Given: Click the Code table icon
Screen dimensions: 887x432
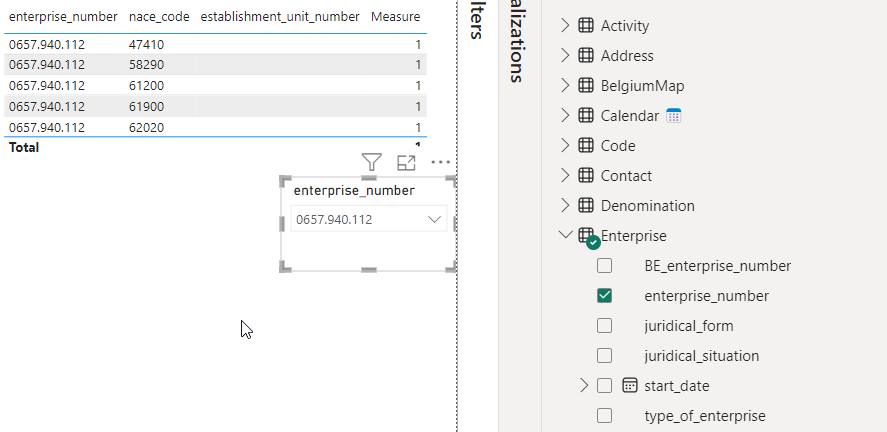Looking at the screenshot, I should pos(585,145).
